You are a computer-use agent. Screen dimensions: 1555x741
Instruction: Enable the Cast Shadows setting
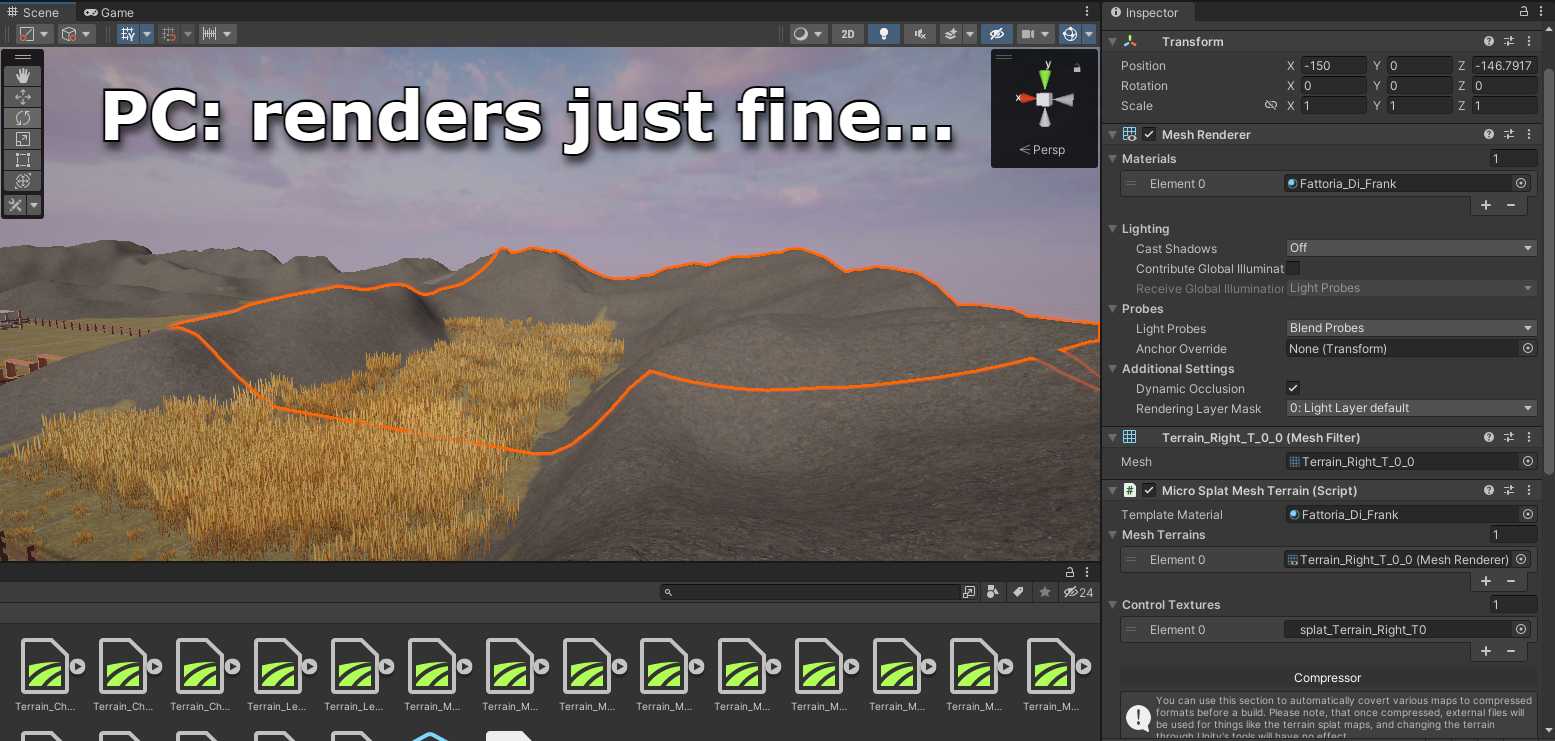(1410, 248)
